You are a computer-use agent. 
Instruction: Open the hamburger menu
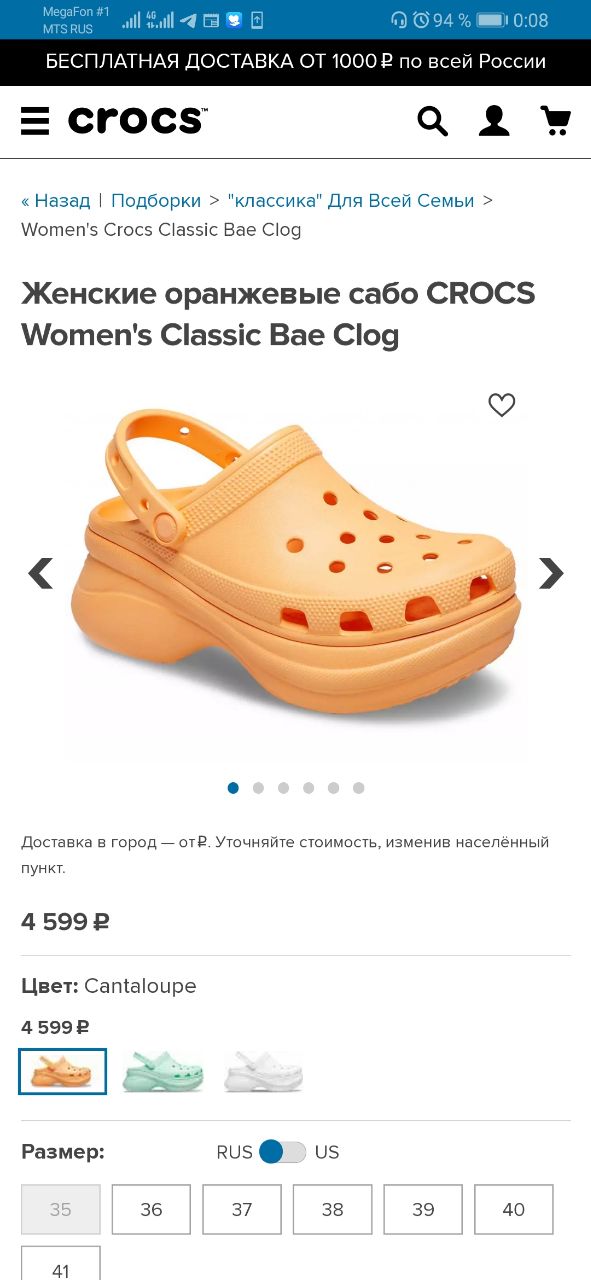tap(35, 121)
